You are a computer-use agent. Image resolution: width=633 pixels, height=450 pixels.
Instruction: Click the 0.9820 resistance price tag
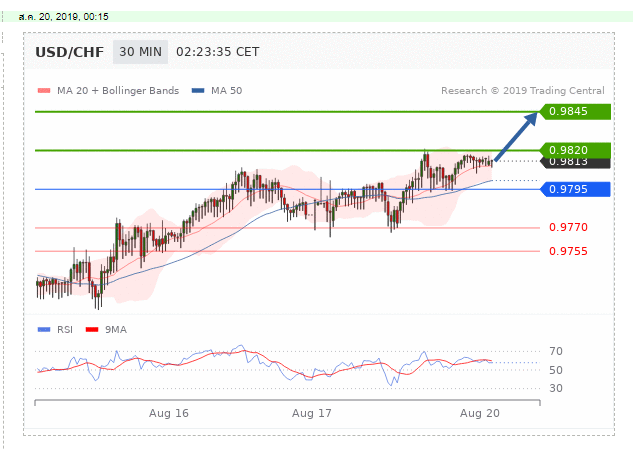point(575,150)
